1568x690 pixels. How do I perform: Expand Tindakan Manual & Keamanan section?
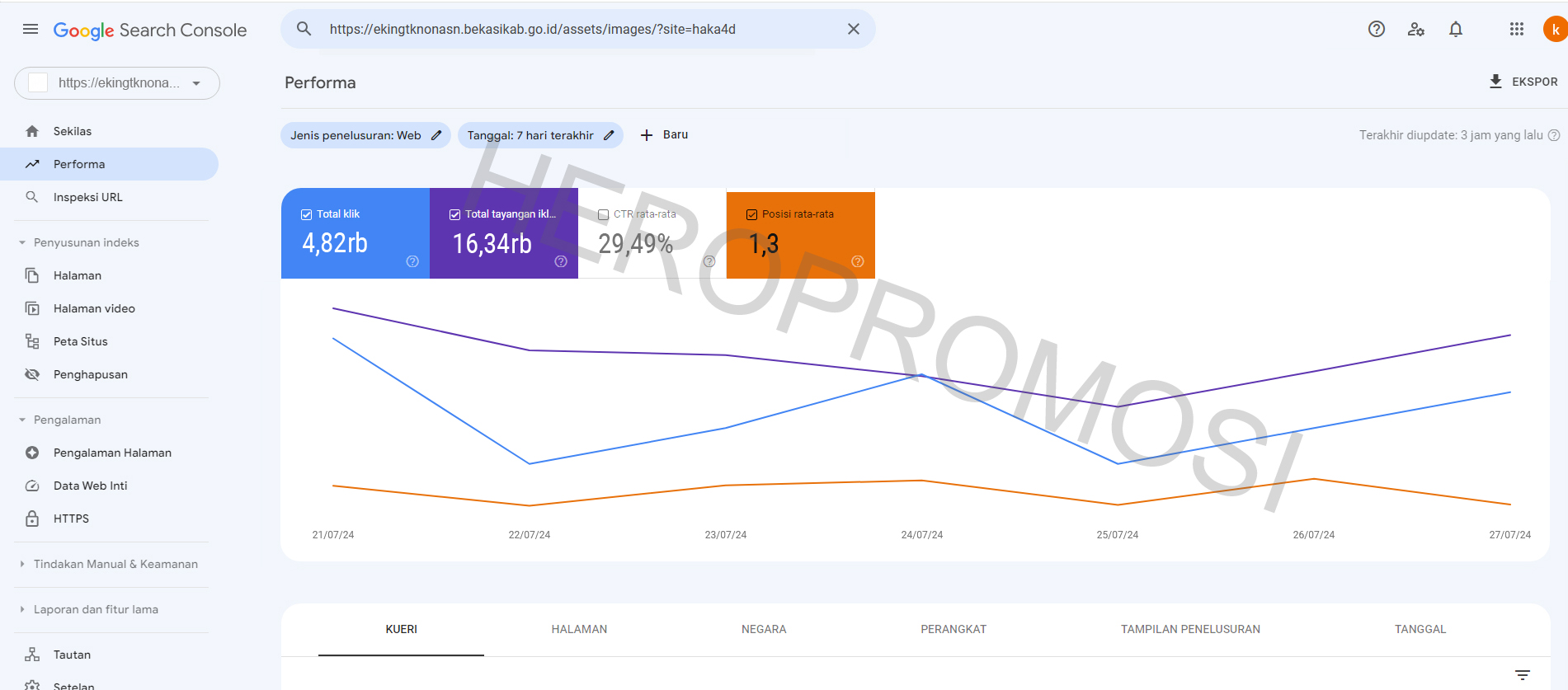coord(22,564)
